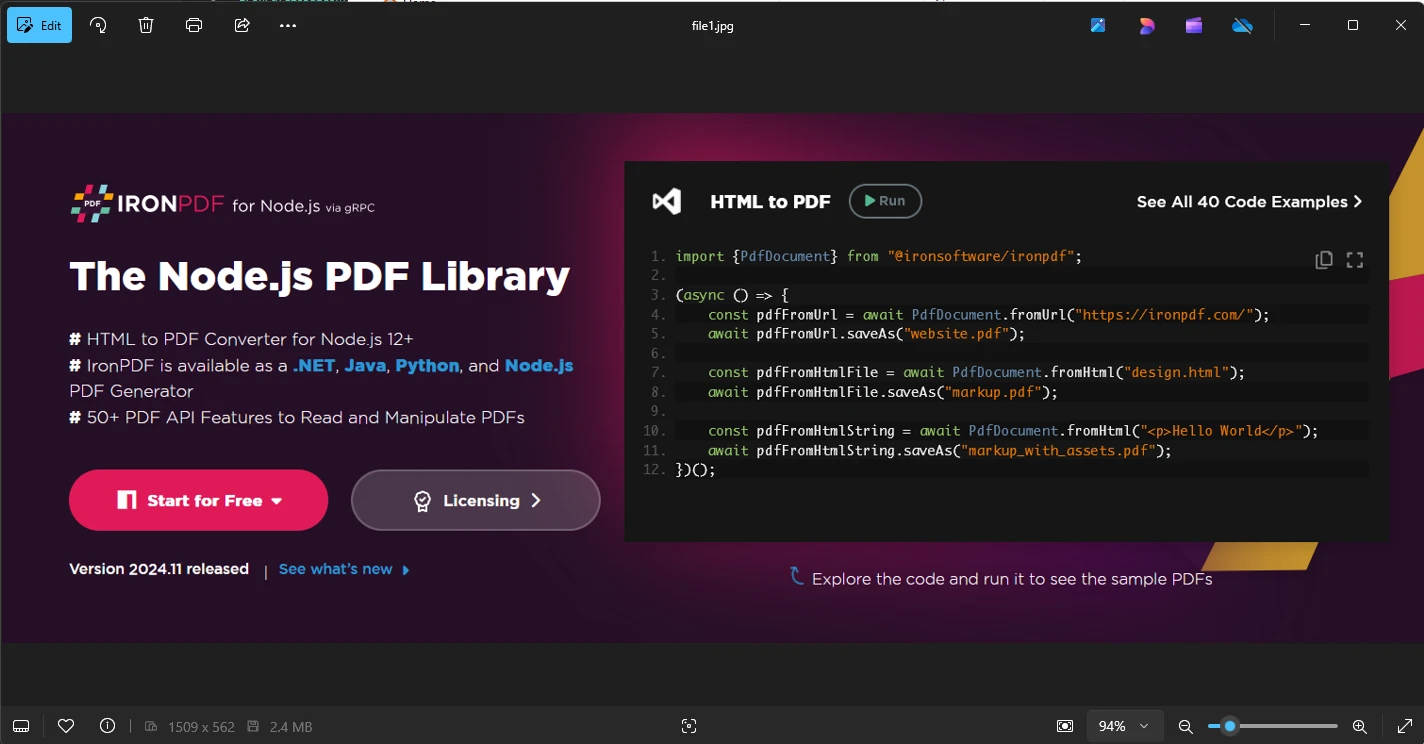Screen dimensions: 1424x744
Task: Click the code line saving website.pdf
Action: 867,334
